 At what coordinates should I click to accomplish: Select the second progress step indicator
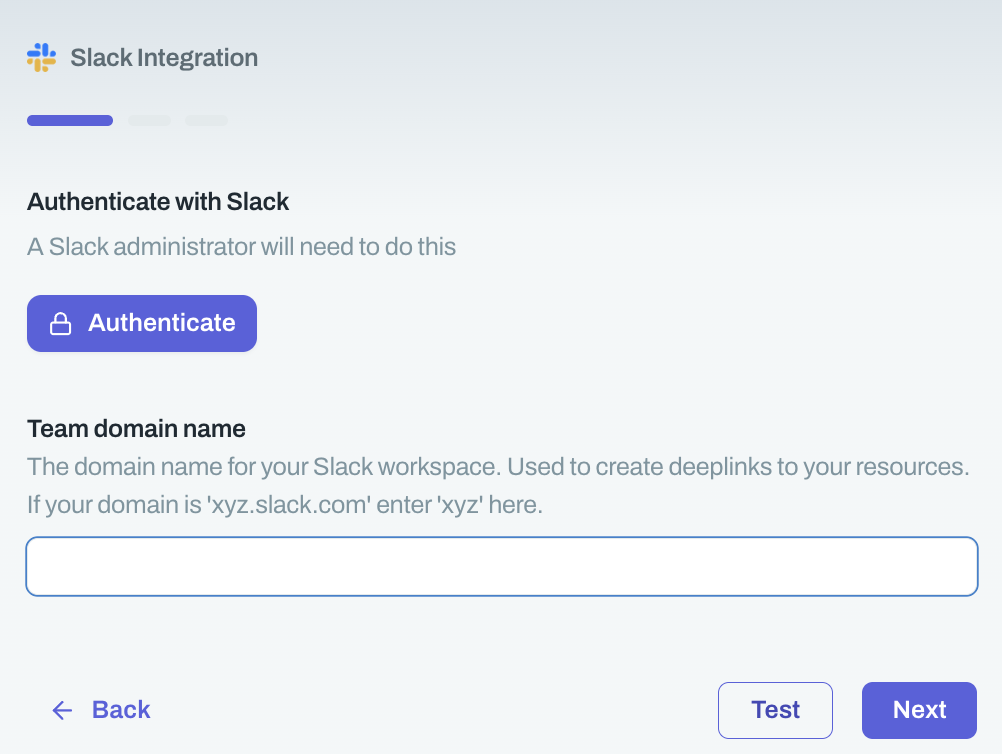pyautogui.click(x=150, y=121)
